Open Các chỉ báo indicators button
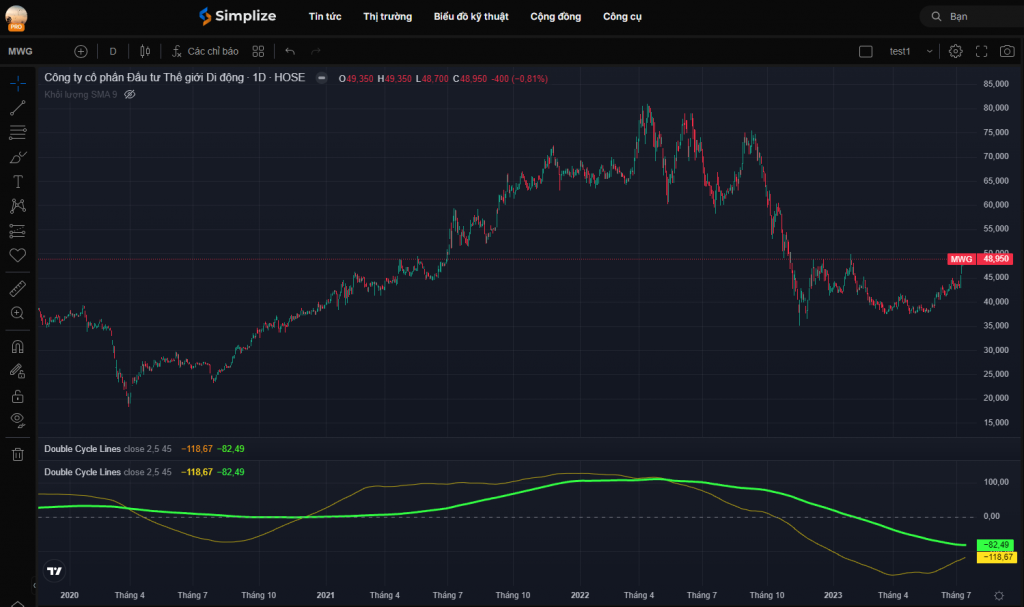Viewport: 1024px width, 607px height. point(205,51)
